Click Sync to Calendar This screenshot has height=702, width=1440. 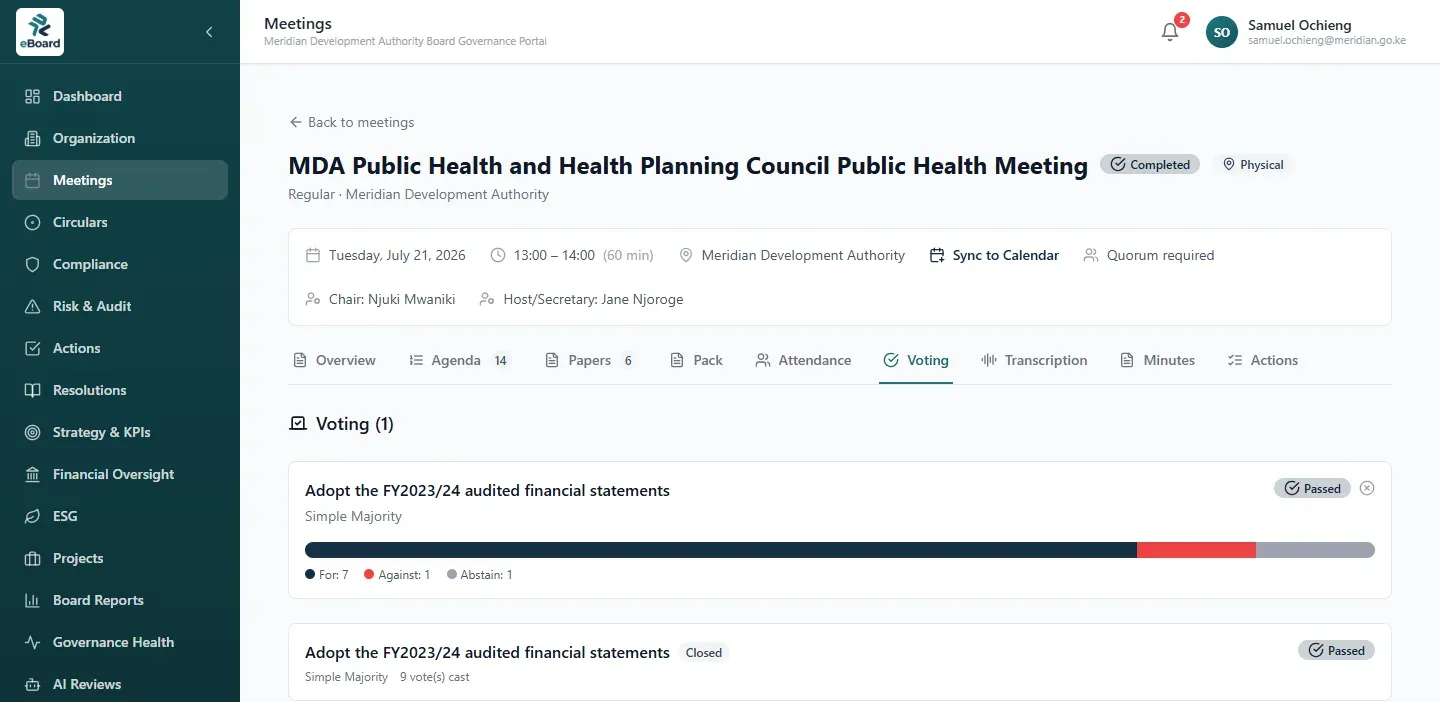(x=994, y=255)
